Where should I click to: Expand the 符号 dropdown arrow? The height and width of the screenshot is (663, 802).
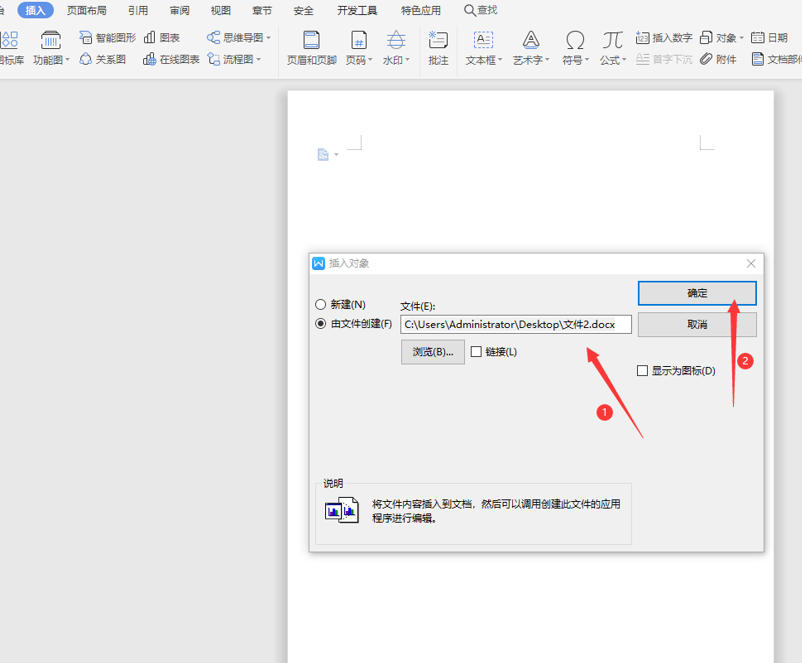click(x=587, y=60)
